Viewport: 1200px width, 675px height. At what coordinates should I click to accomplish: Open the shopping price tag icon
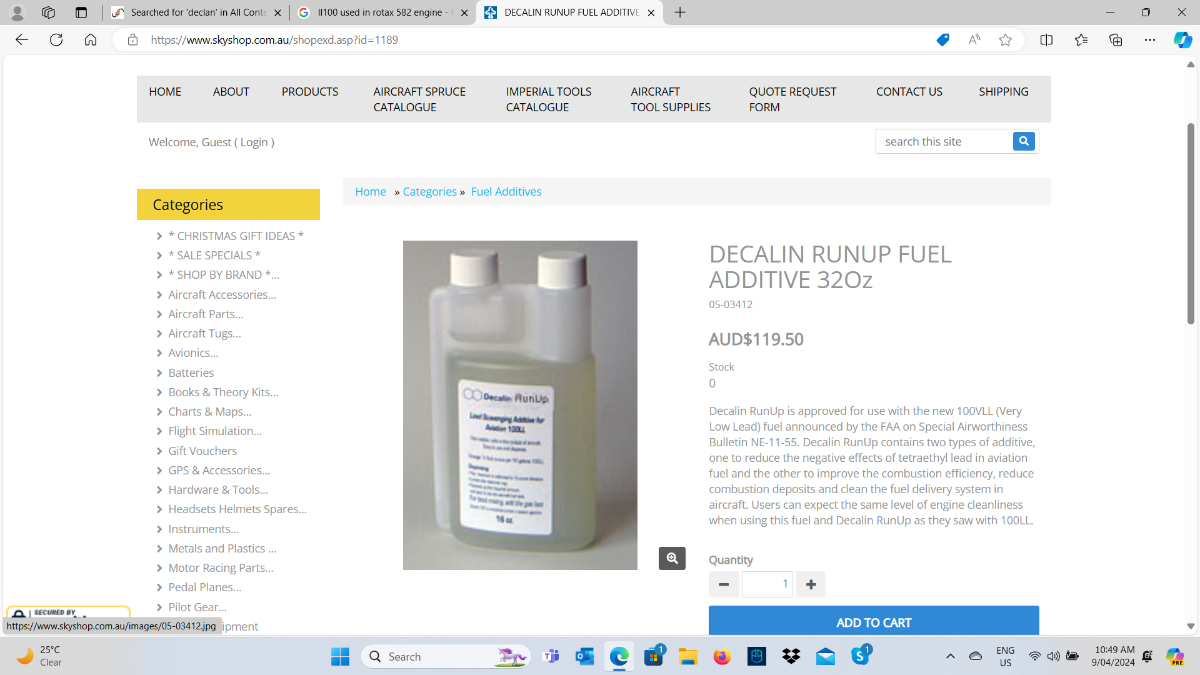943,40
